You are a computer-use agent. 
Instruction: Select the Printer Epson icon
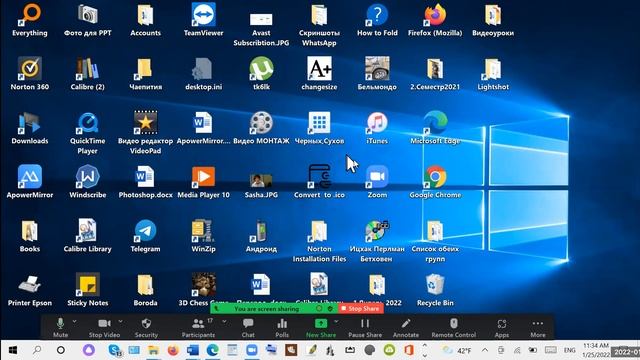click(x=30, y=284)
